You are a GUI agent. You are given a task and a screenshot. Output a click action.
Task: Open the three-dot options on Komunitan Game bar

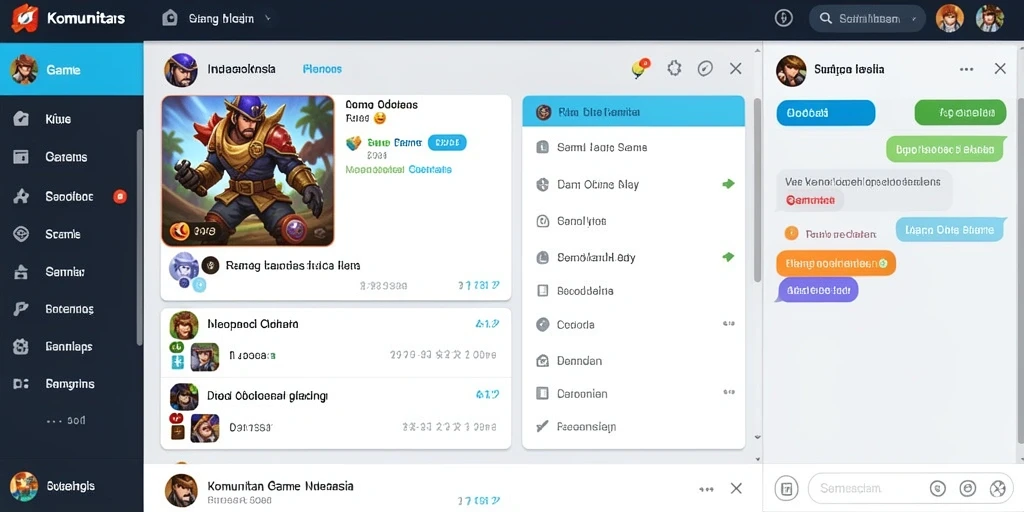(706, 488)
